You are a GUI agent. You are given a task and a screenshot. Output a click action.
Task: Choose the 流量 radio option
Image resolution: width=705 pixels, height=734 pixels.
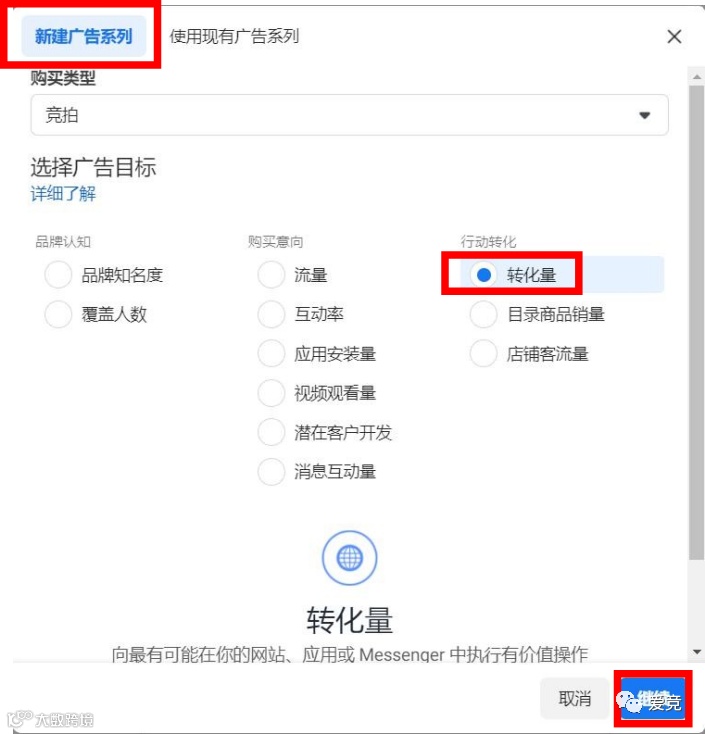(271, 274)
